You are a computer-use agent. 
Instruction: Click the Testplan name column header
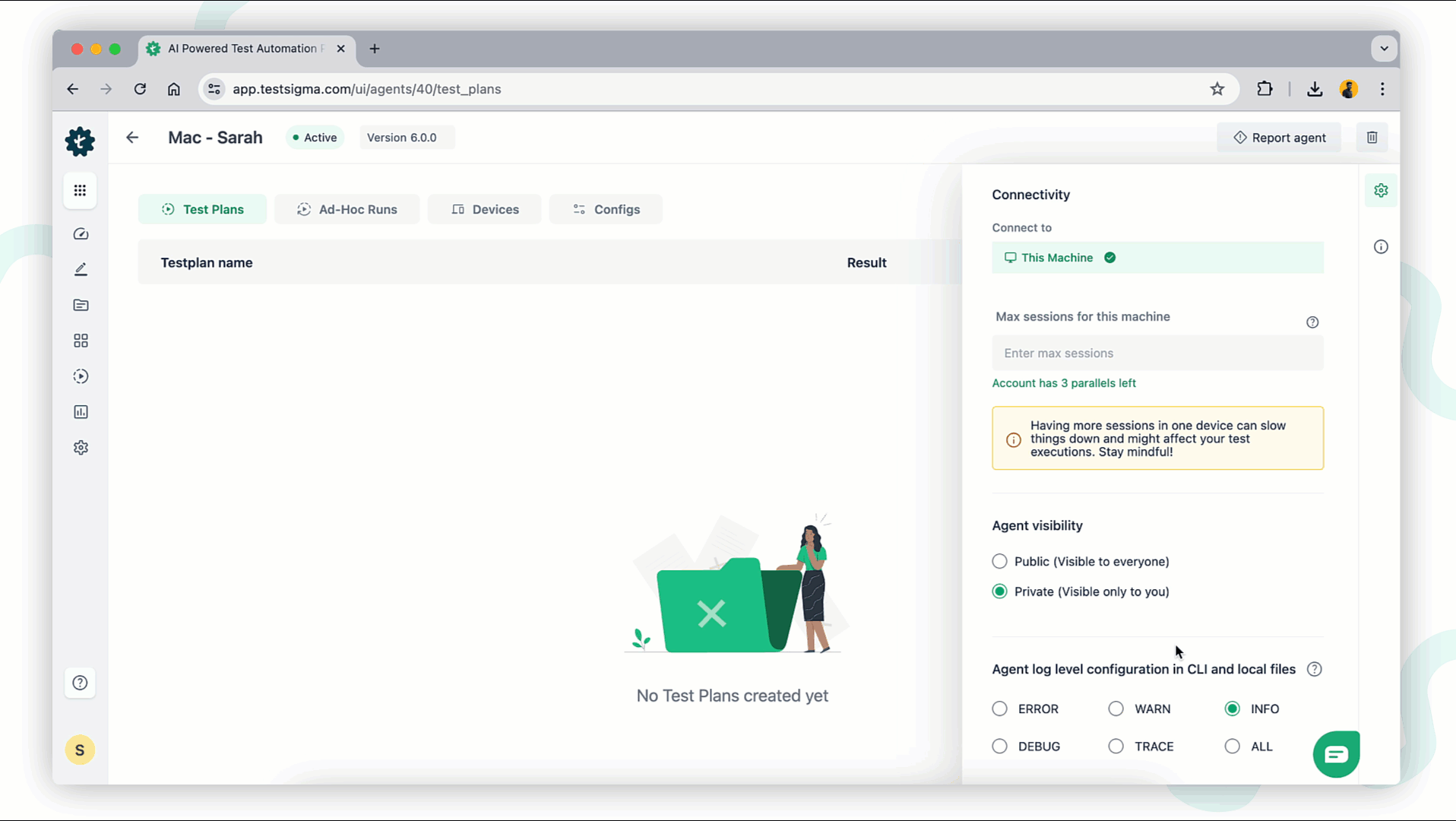[206, 263]
